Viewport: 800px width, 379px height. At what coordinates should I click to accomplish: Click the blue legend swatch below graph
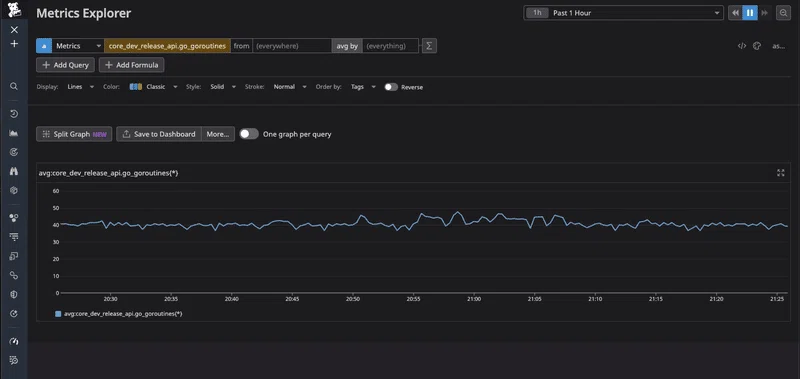(58, 314)
